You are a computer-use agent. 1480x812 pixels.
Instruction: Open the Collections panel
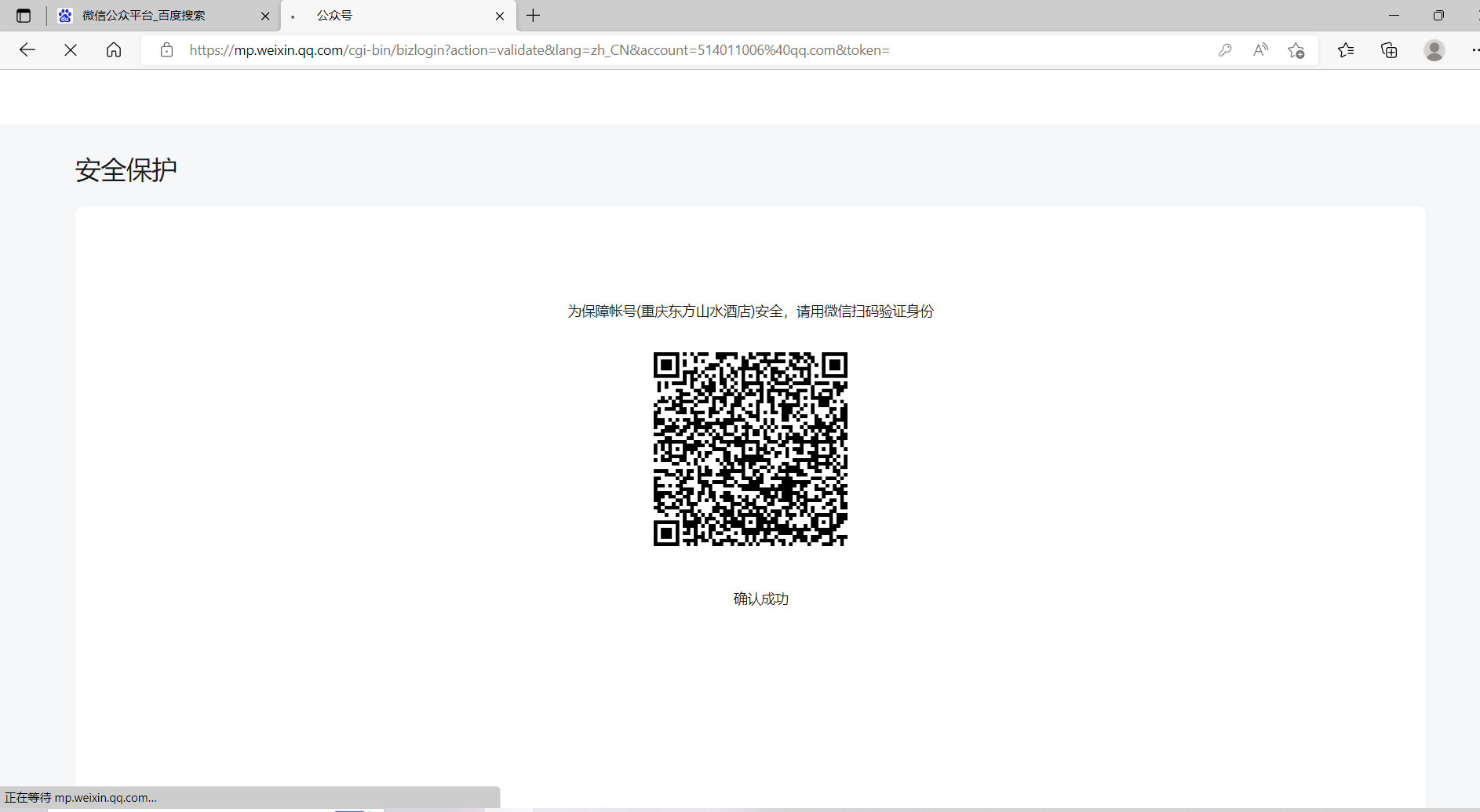tap(1389, 50)
